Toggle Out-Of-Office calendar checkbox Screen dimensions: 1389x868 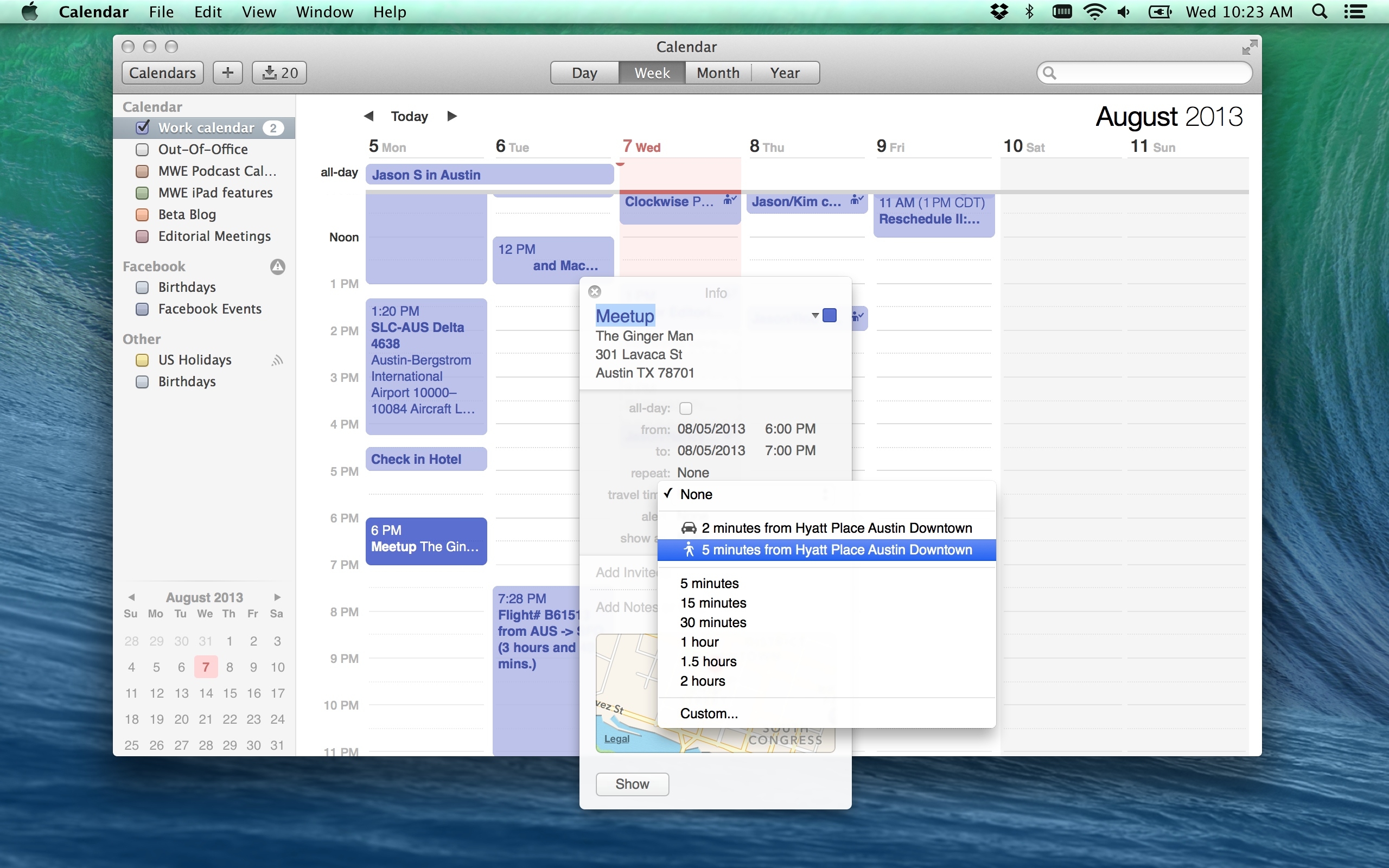pos(144,149)
